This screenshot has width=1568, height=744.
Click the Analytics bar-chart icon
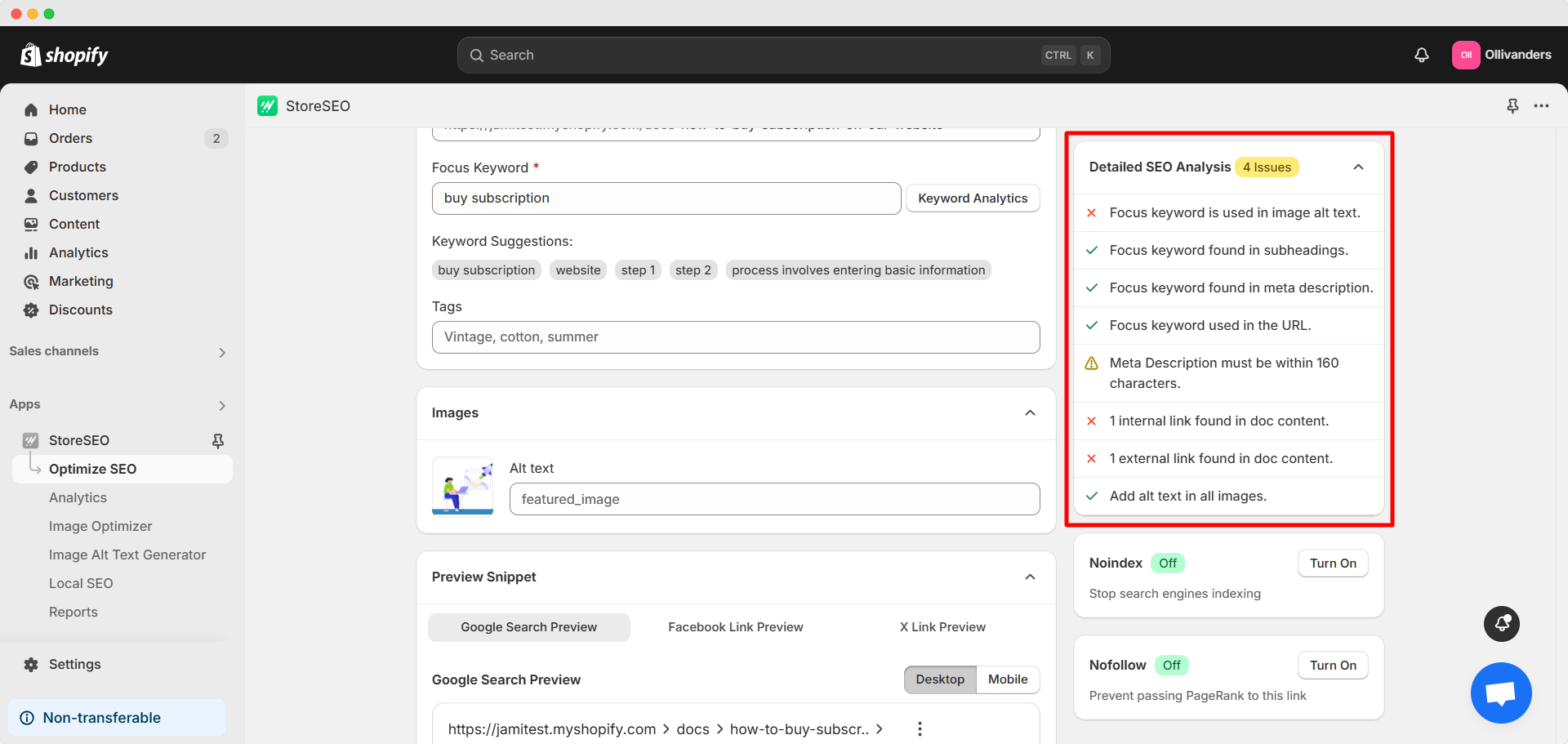coord(30,252)
